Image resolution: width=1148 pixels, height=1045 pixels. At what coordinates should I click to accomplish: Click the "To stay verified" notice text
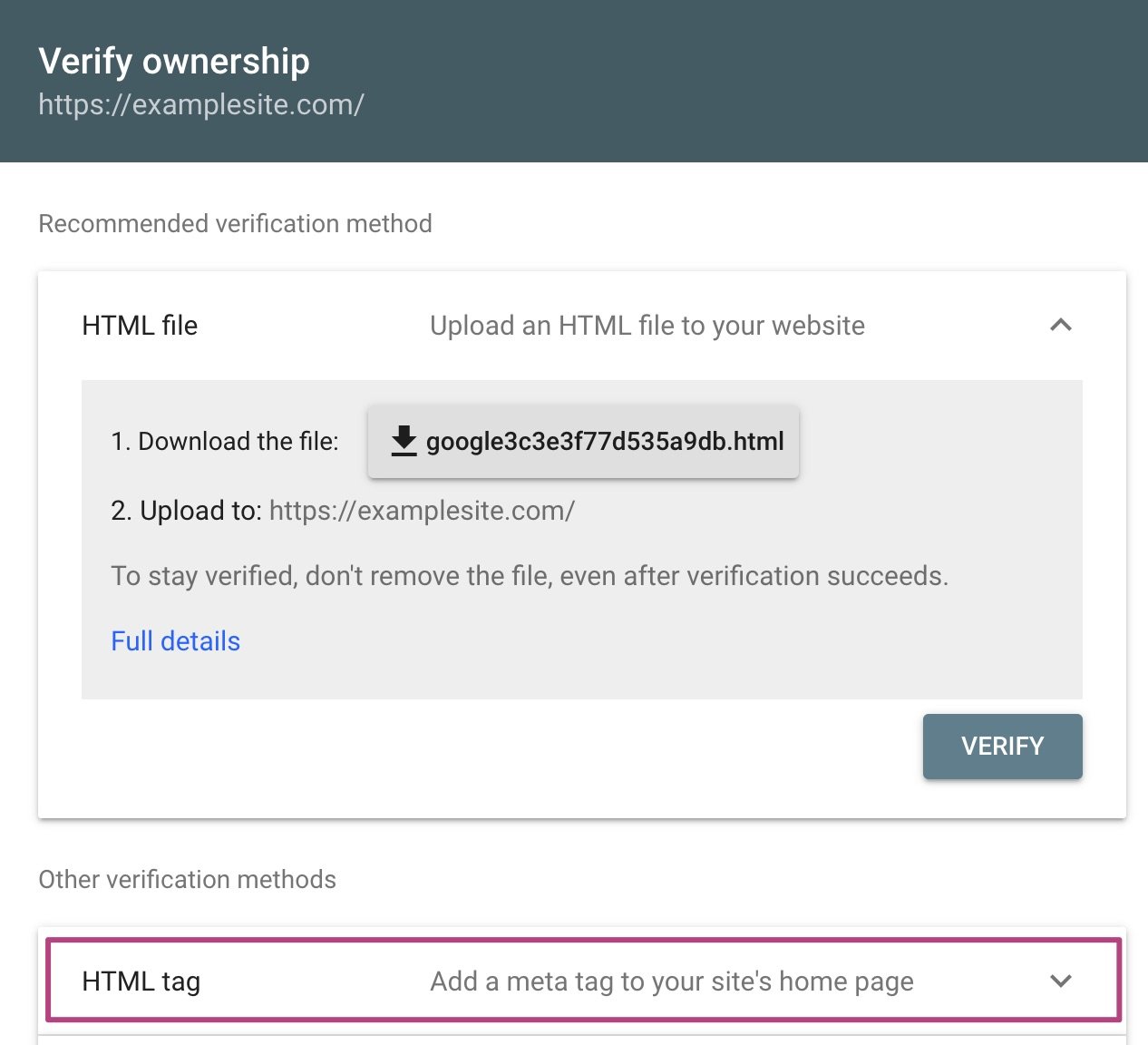[x=529, y=576]
